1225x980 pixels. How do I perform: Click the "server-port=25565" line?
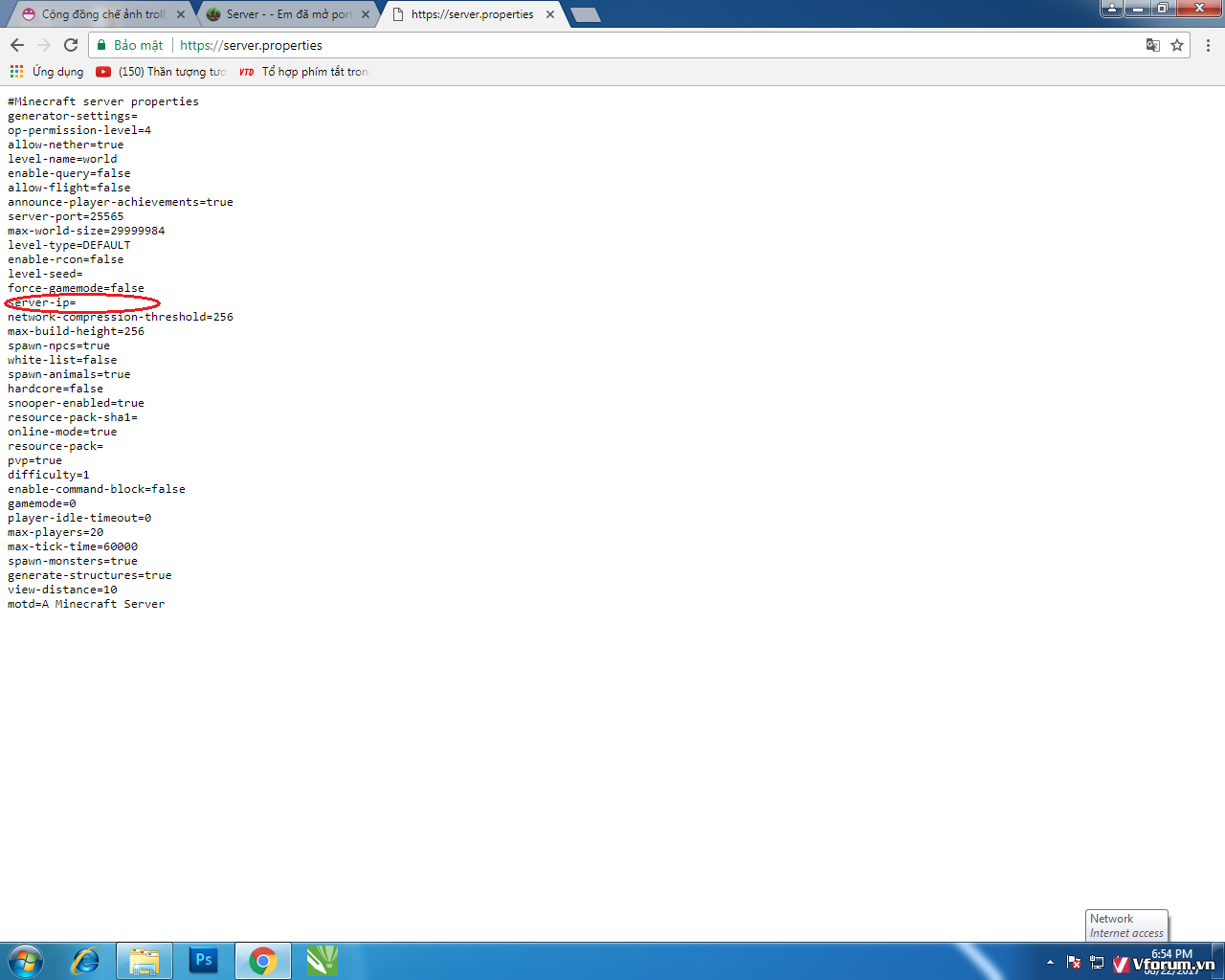click(x=66, y=216)
